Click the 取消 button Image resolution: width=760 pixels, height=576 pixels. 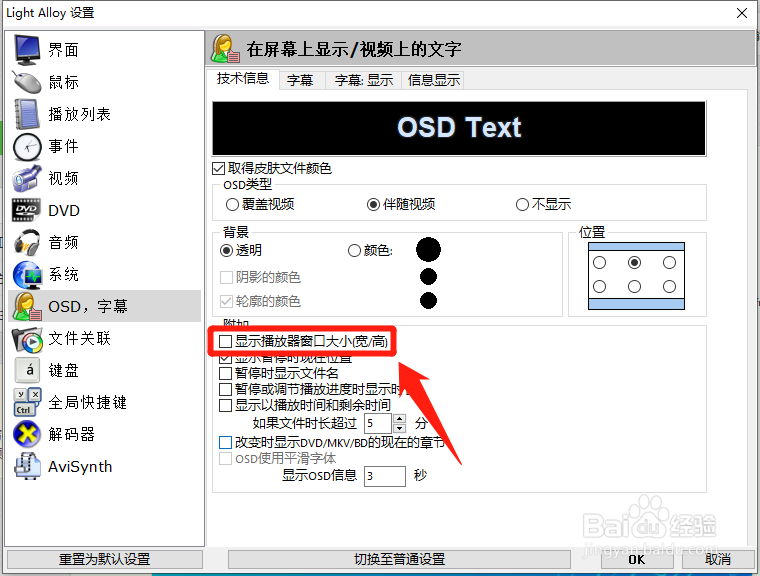(718, 559)
